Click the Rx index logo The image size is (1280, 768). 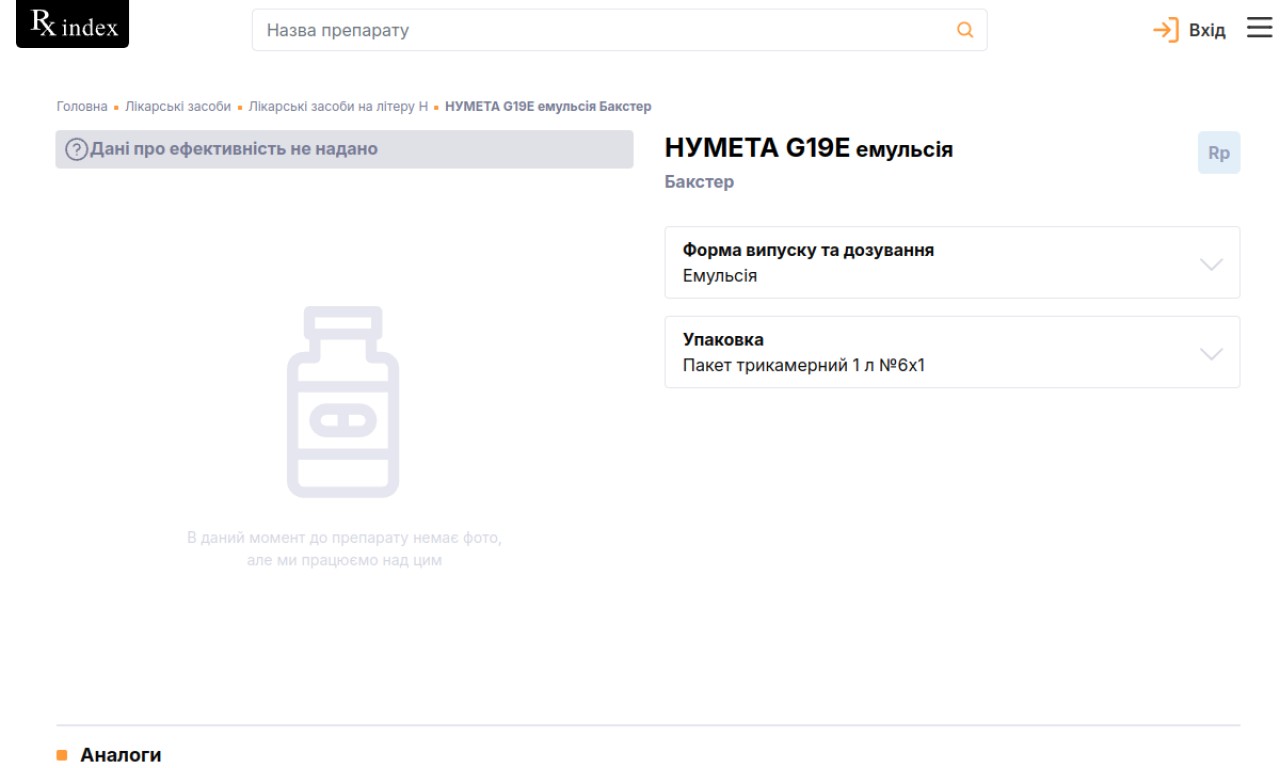73,26
